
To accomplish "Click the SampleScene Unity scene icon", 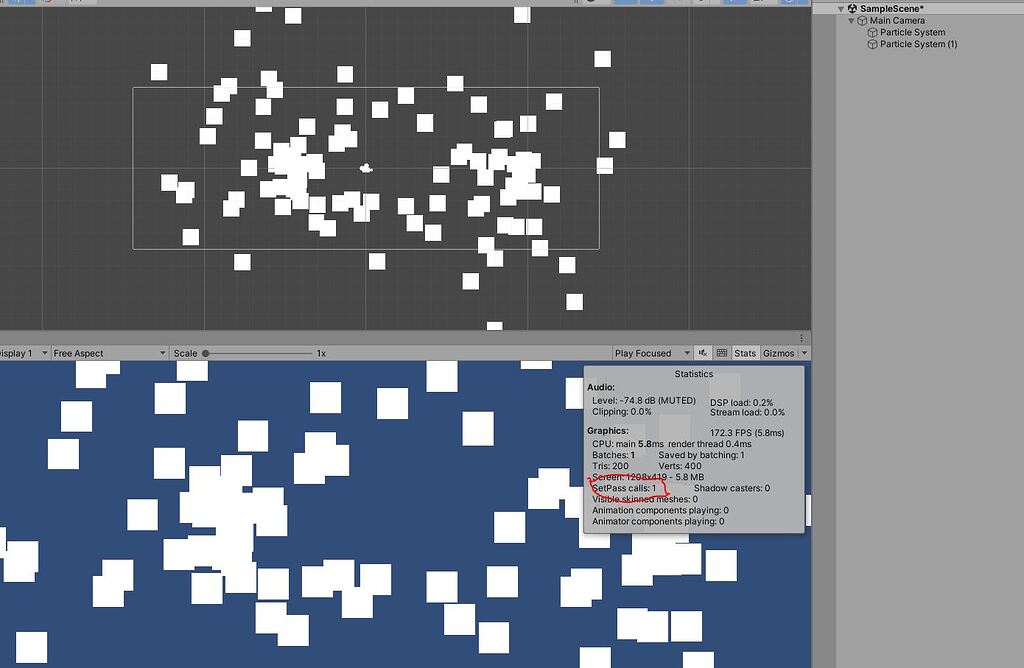I will [x=852, y=8].
